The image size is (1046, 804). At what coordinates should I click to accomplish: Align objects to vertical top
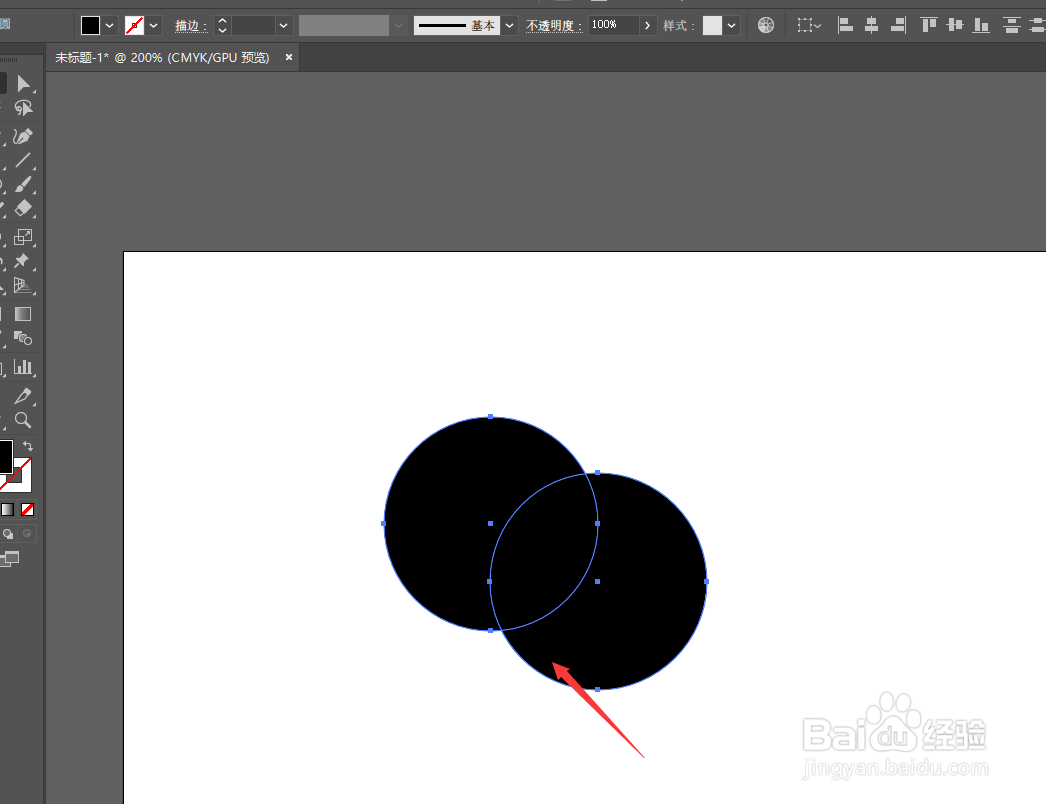click(x=929, y=25)
